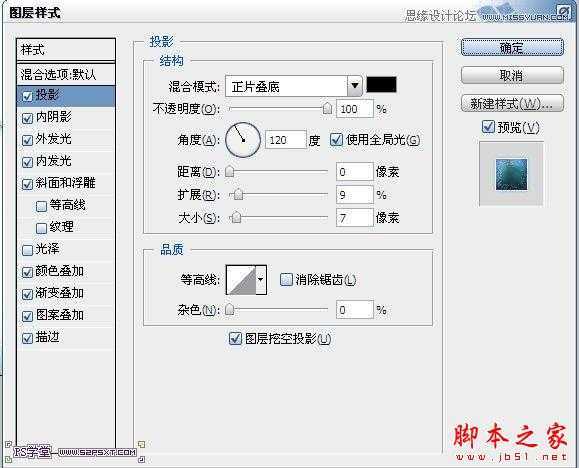Select the 投影 style row label
The width and height of the screenshot is (579, 468).
point(47,95)
